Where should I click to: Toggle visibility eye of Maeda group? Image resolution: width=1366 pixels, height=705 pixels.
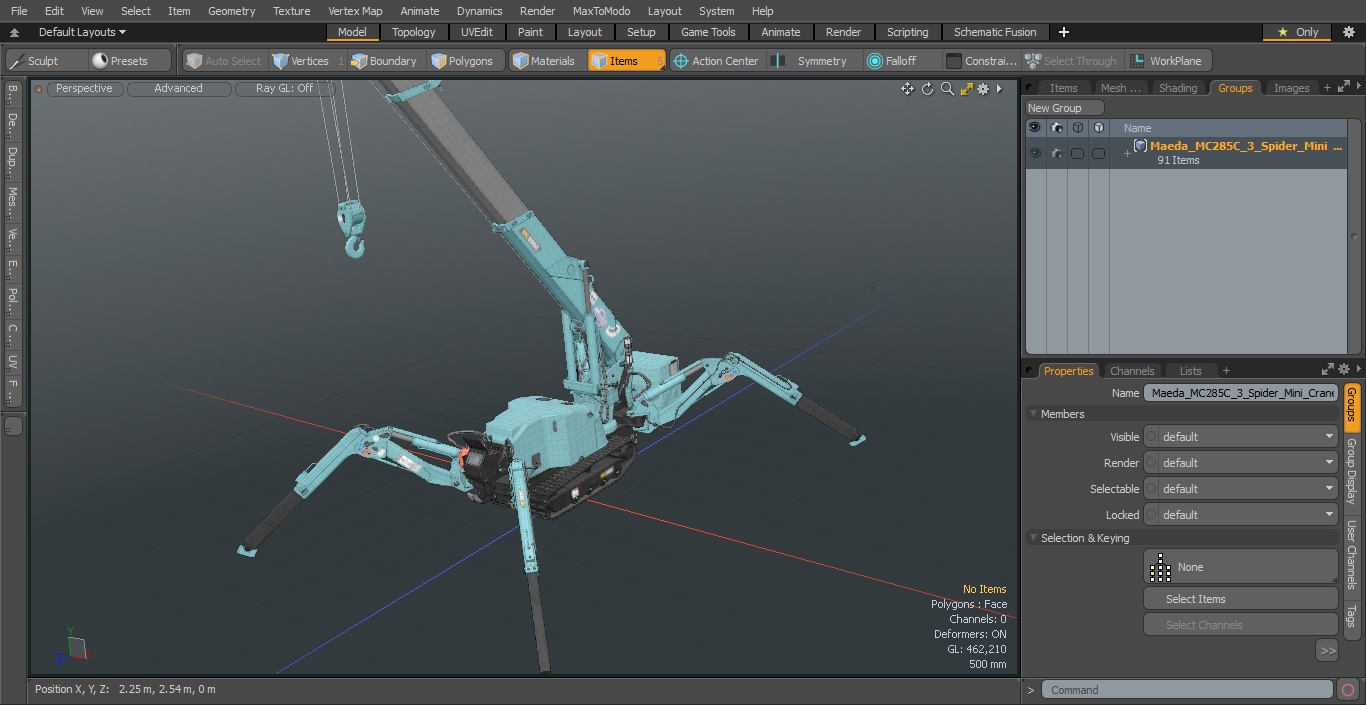[x=1035, y=153]
